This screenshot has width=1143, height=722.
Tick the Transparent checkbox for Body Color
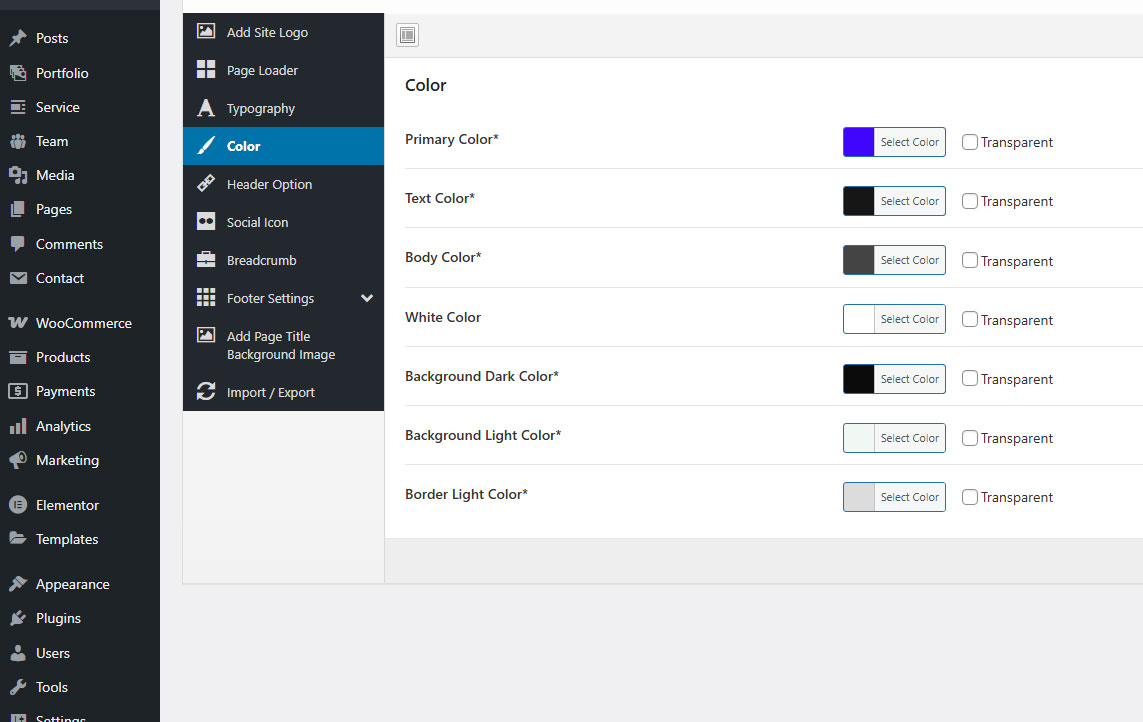coord(970,260)
